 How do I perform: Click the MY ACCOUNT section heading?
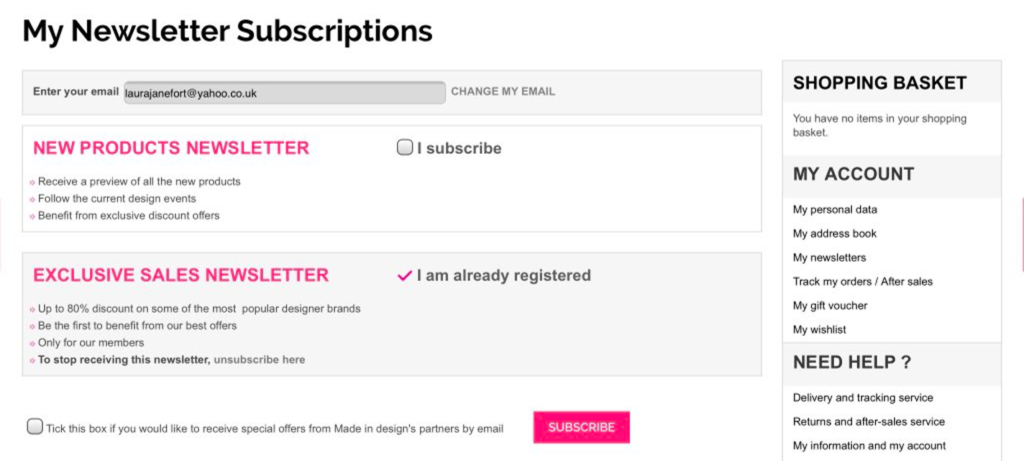[853, 174]
